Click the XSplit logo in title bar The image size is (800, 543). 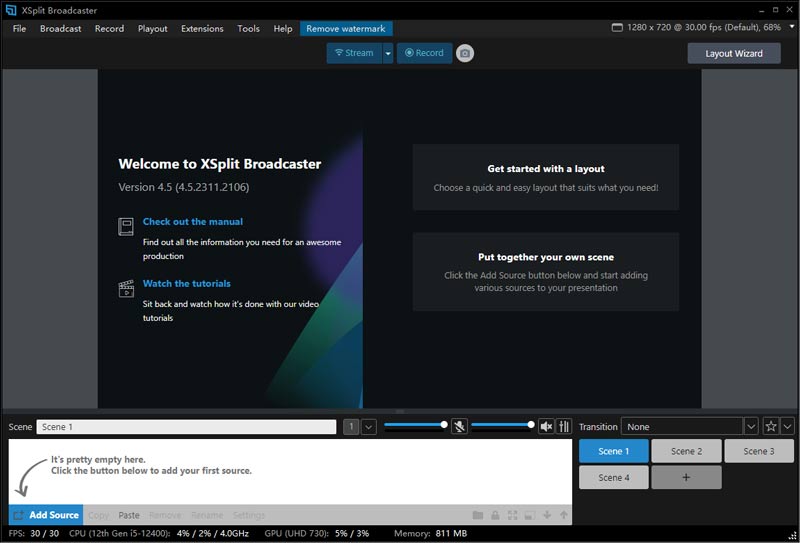(x=11, y=10)
